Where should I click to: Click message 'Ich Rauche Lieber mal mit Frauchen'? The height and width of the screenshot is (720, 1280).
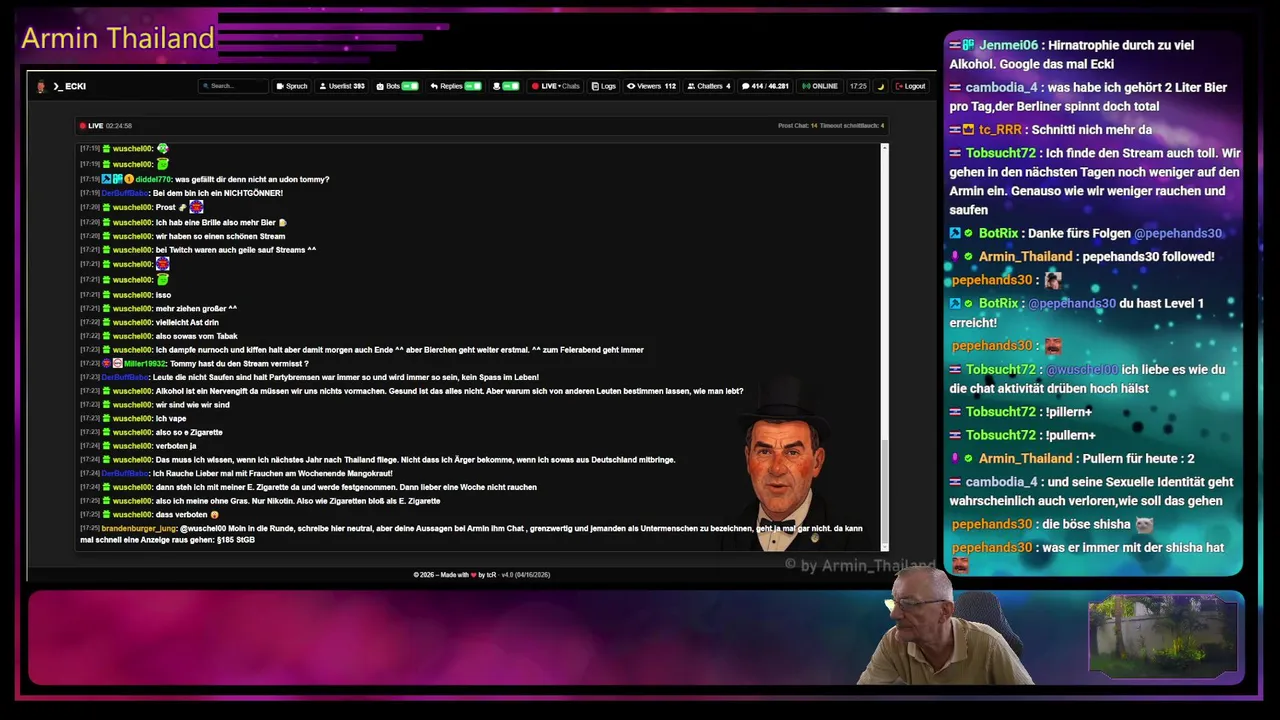272,473
